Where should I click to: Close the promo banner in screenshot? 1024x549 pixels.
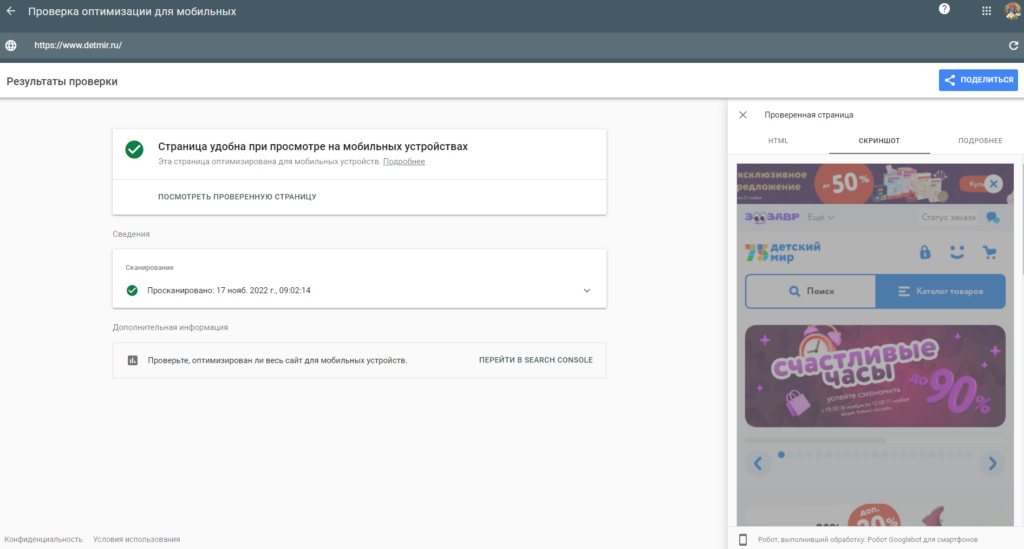(993, 184)
